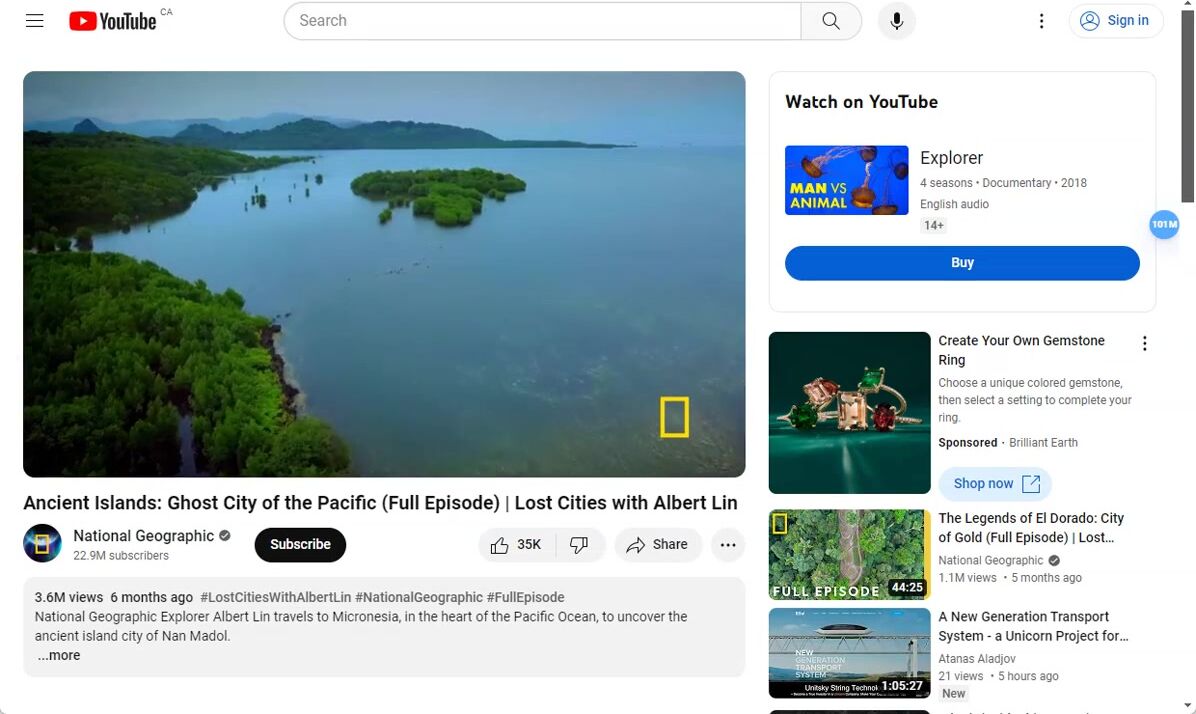Like the video with thumbs up
The image size is (1196, 714).
pos(517,545)
